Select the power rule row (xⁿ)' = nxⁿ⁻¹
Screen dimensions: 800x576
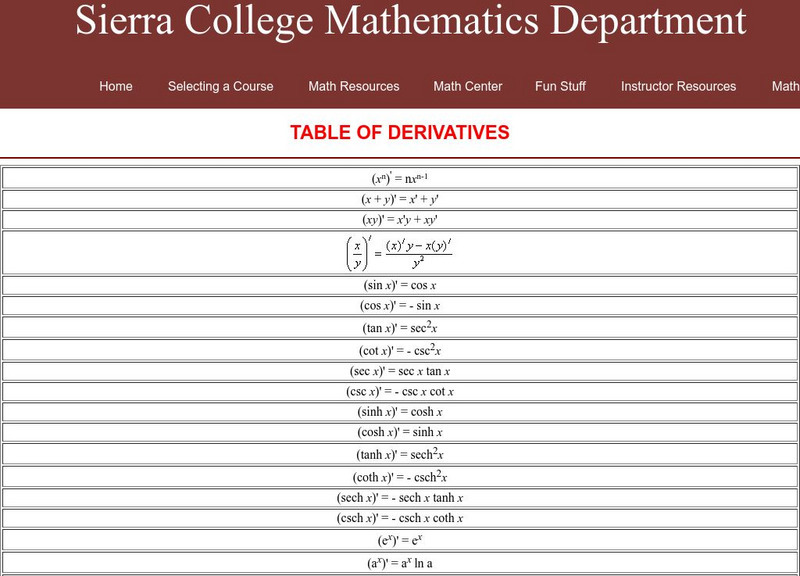[399, 178]
